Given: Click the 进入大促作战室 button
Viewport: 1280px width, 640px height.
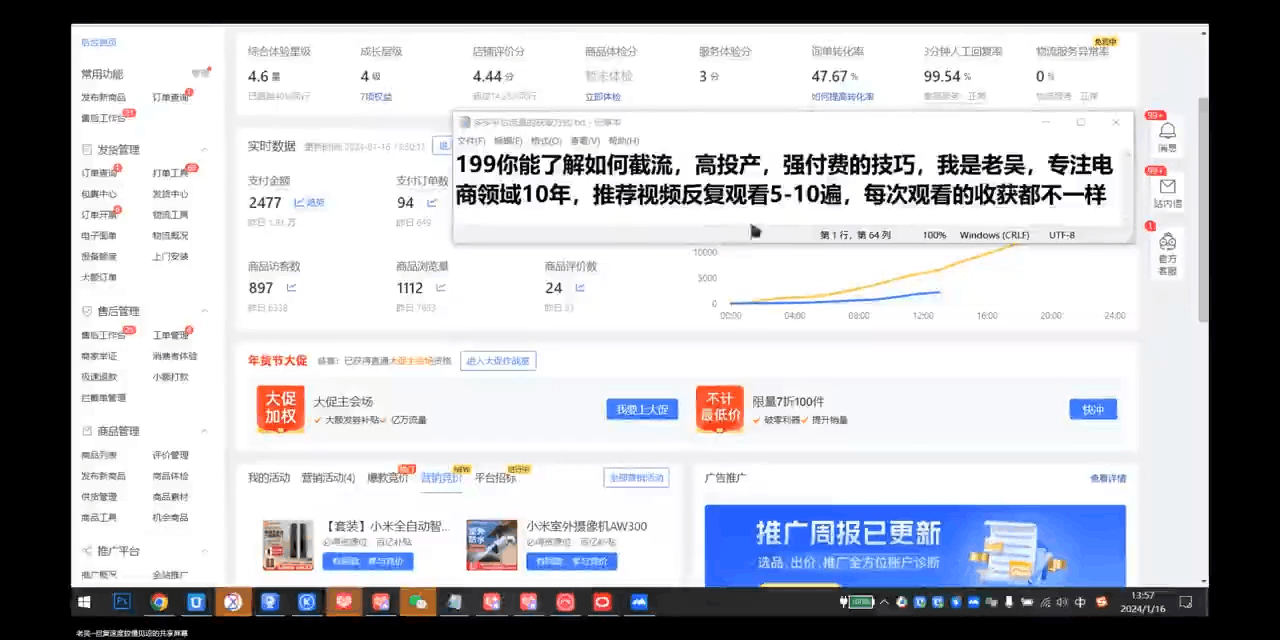Looking at the screenshot, I should (x=498, y=361).
